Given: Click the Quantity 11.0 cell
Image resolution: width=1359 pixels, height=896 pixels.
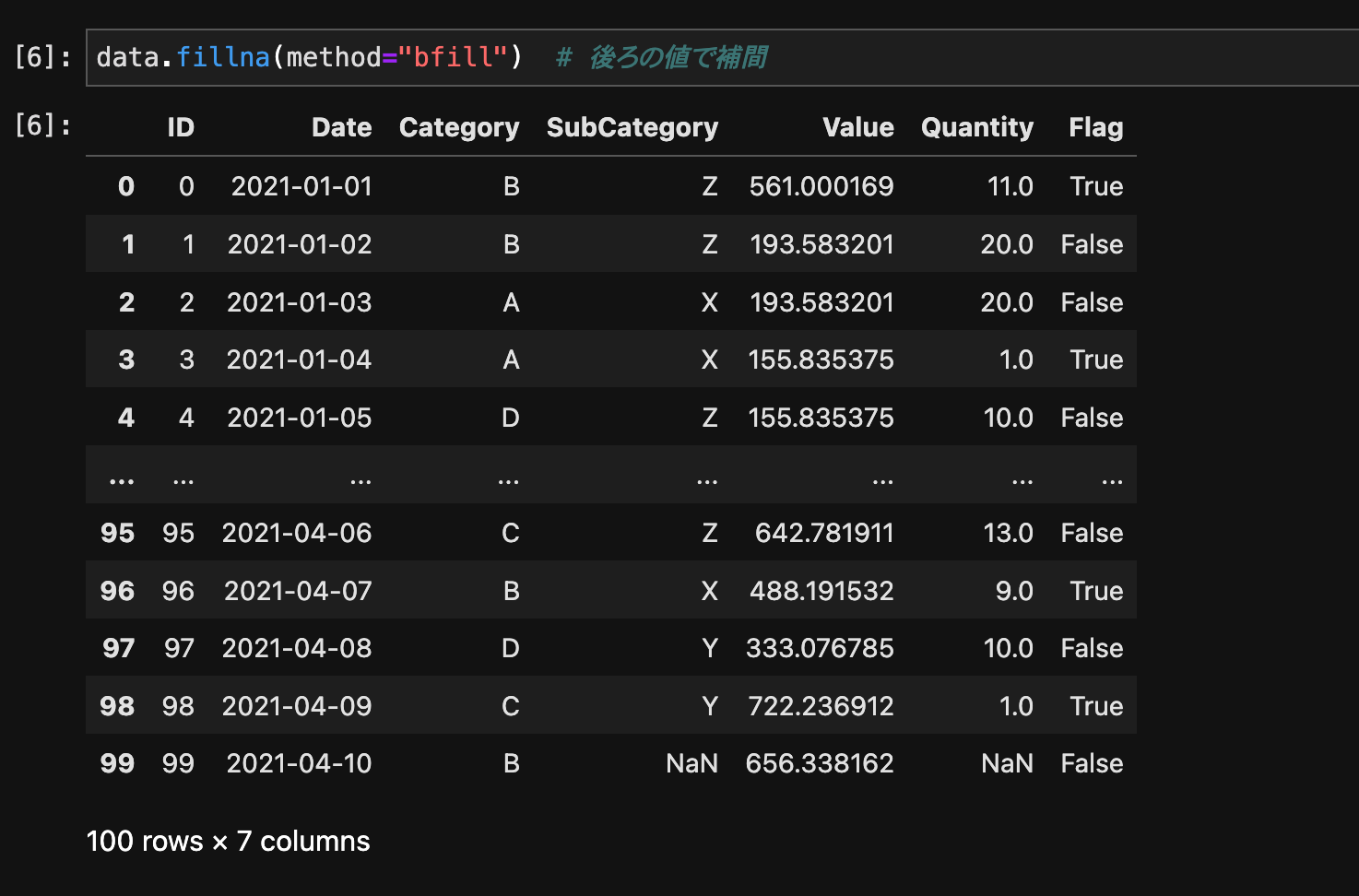Looking at the screenshot, I should pos(1010,186).
